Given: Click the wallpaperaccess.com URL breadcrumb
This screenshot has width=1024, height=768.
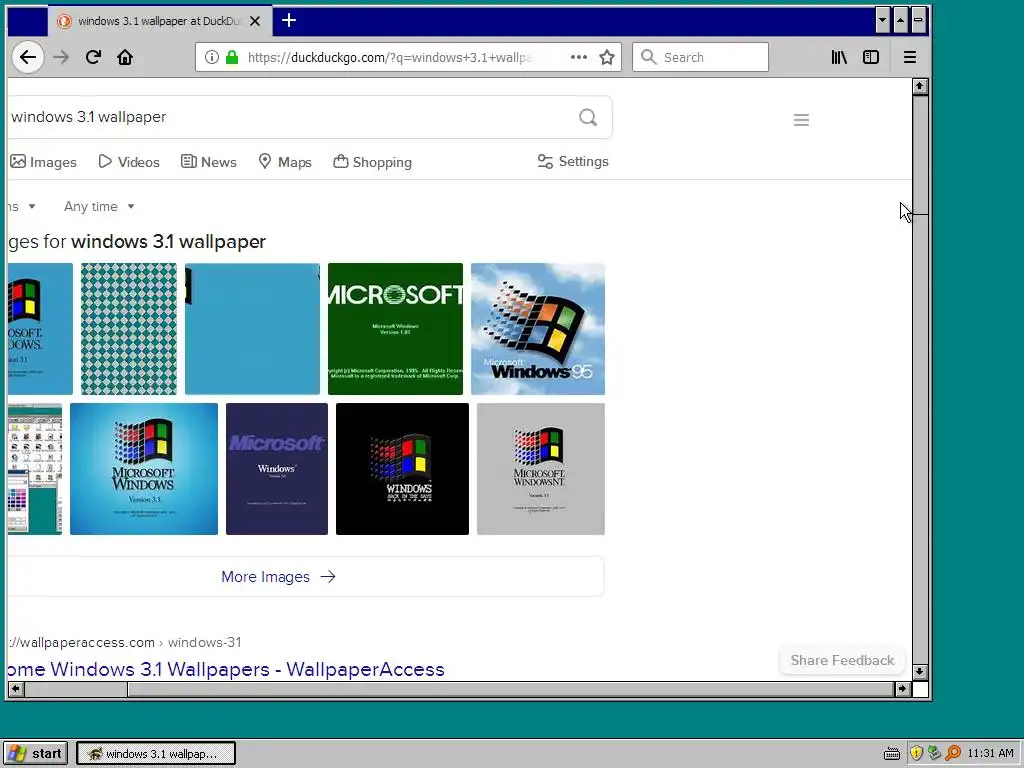Looking at the screenshot, I should [x=125, y=643].
